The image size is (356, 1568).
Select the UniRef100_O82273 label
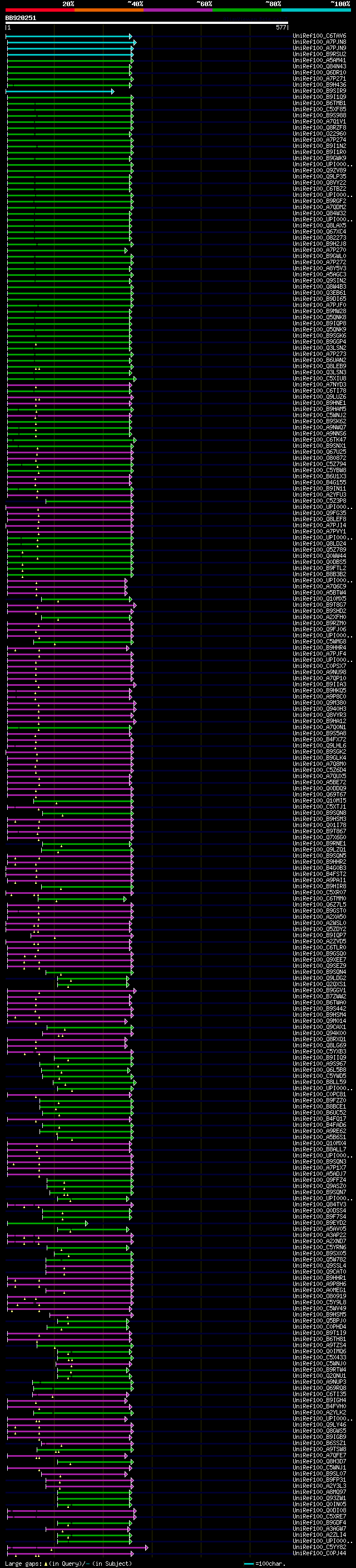[319, 238]
